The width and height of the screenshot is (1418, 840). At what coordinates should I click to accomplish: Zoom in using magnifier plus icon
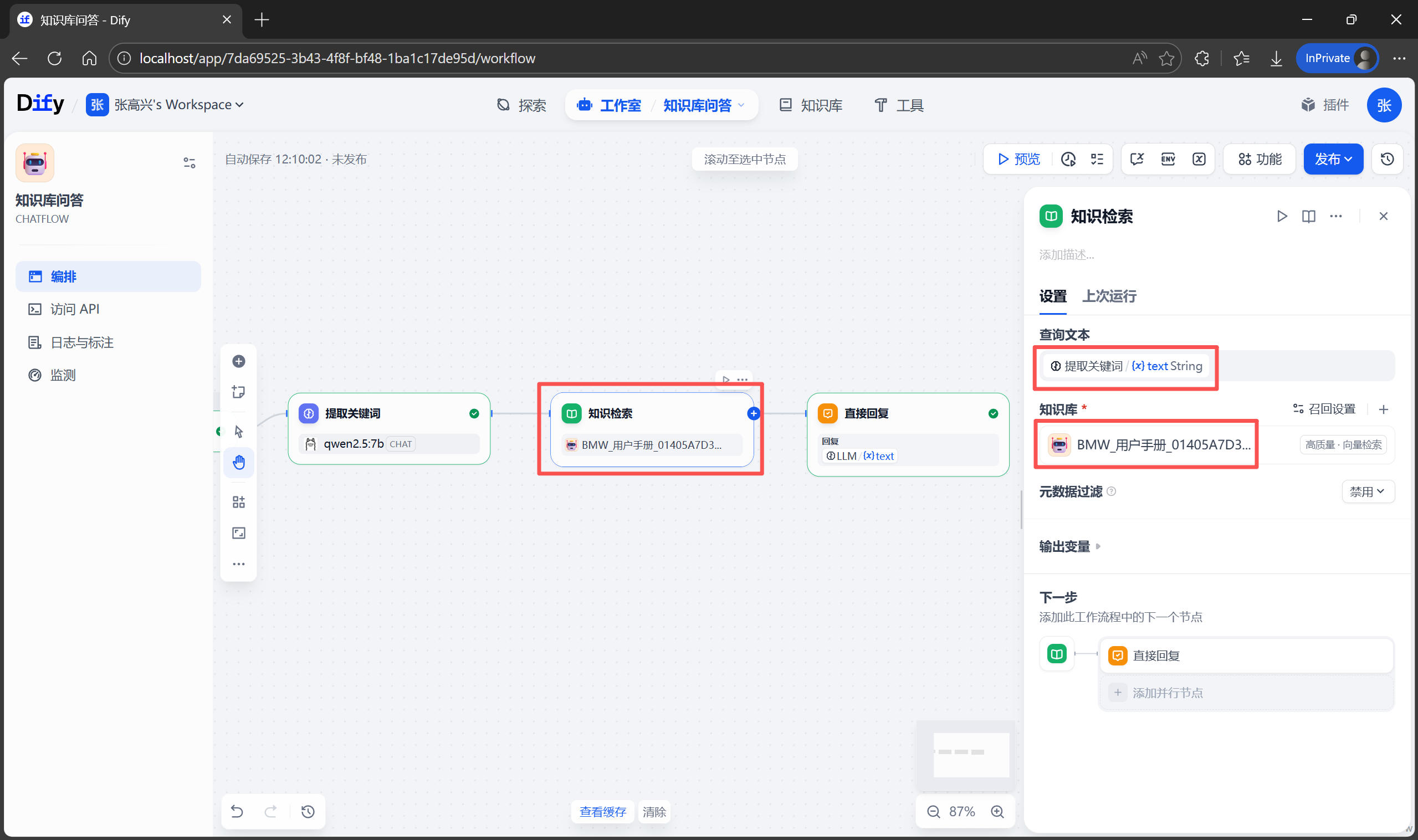pos(997,811)
